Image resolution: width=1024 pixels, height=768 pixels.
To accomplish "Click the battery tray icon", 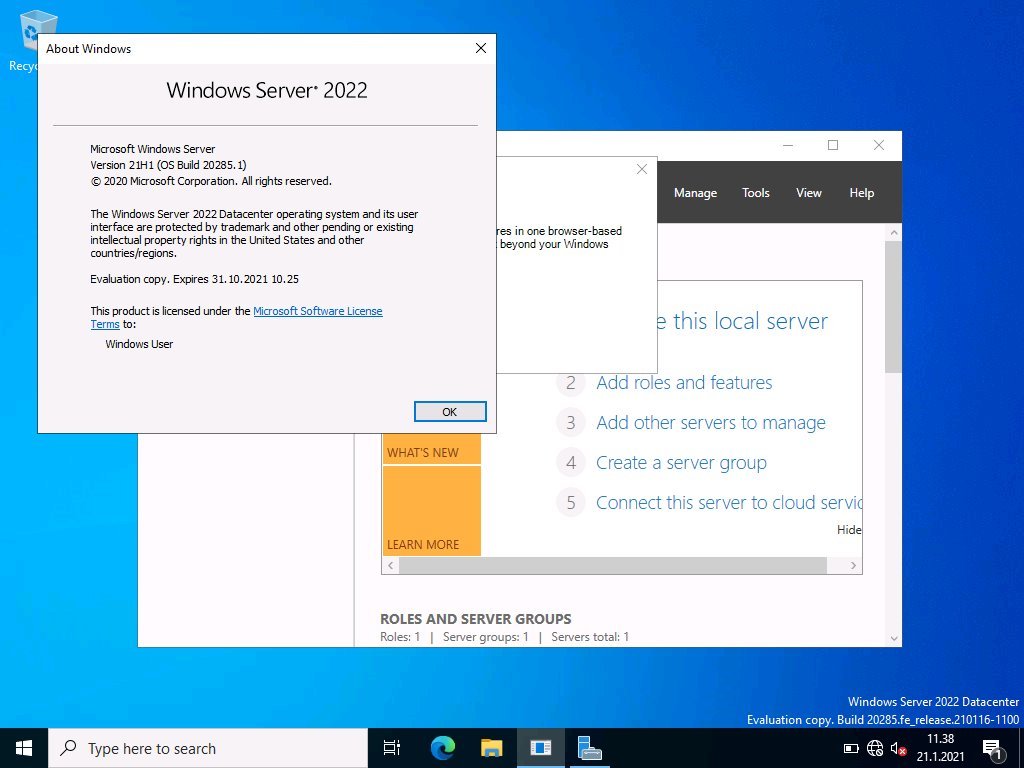I will 851,748.
